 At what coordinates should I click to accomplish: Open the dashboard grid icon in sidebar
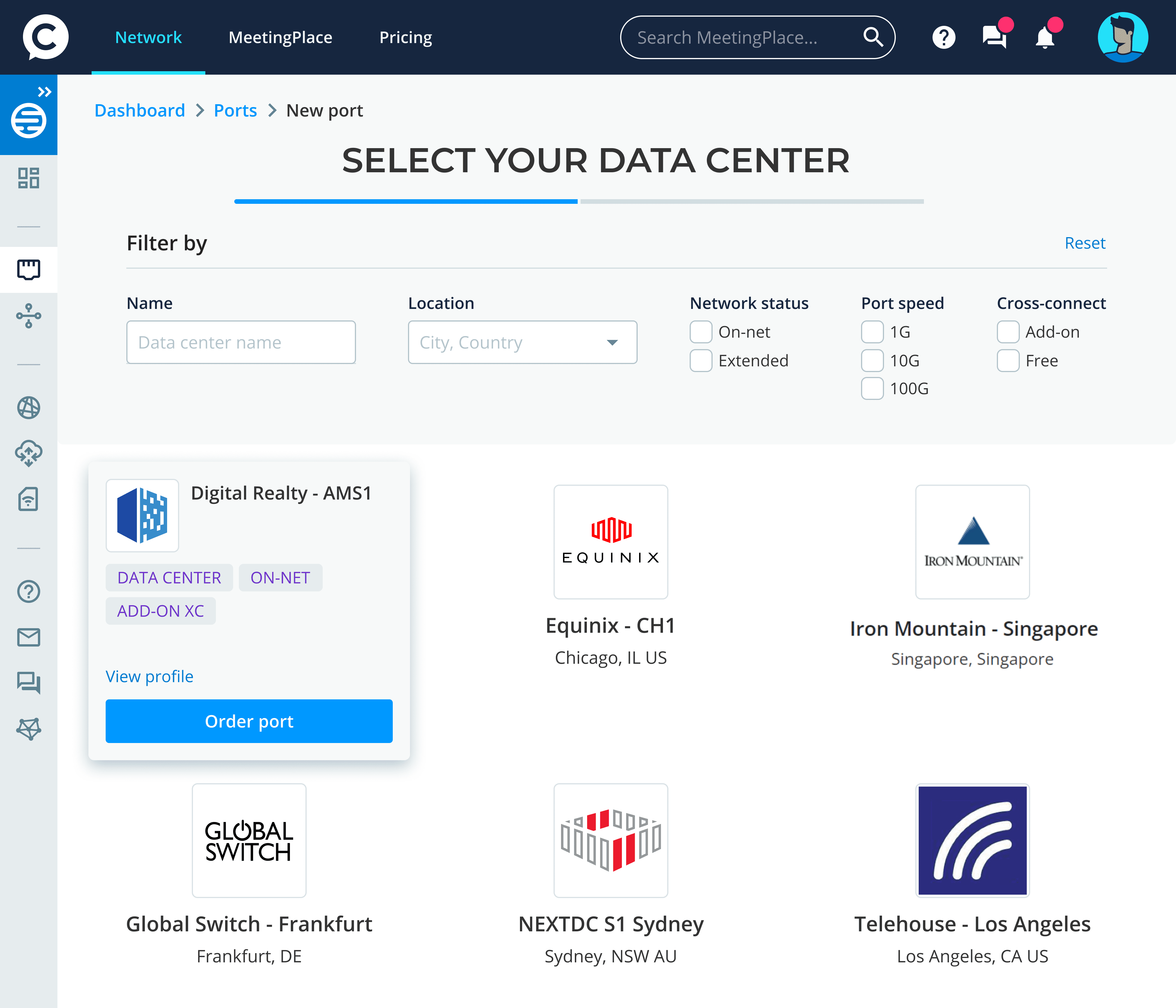point(28,178)
